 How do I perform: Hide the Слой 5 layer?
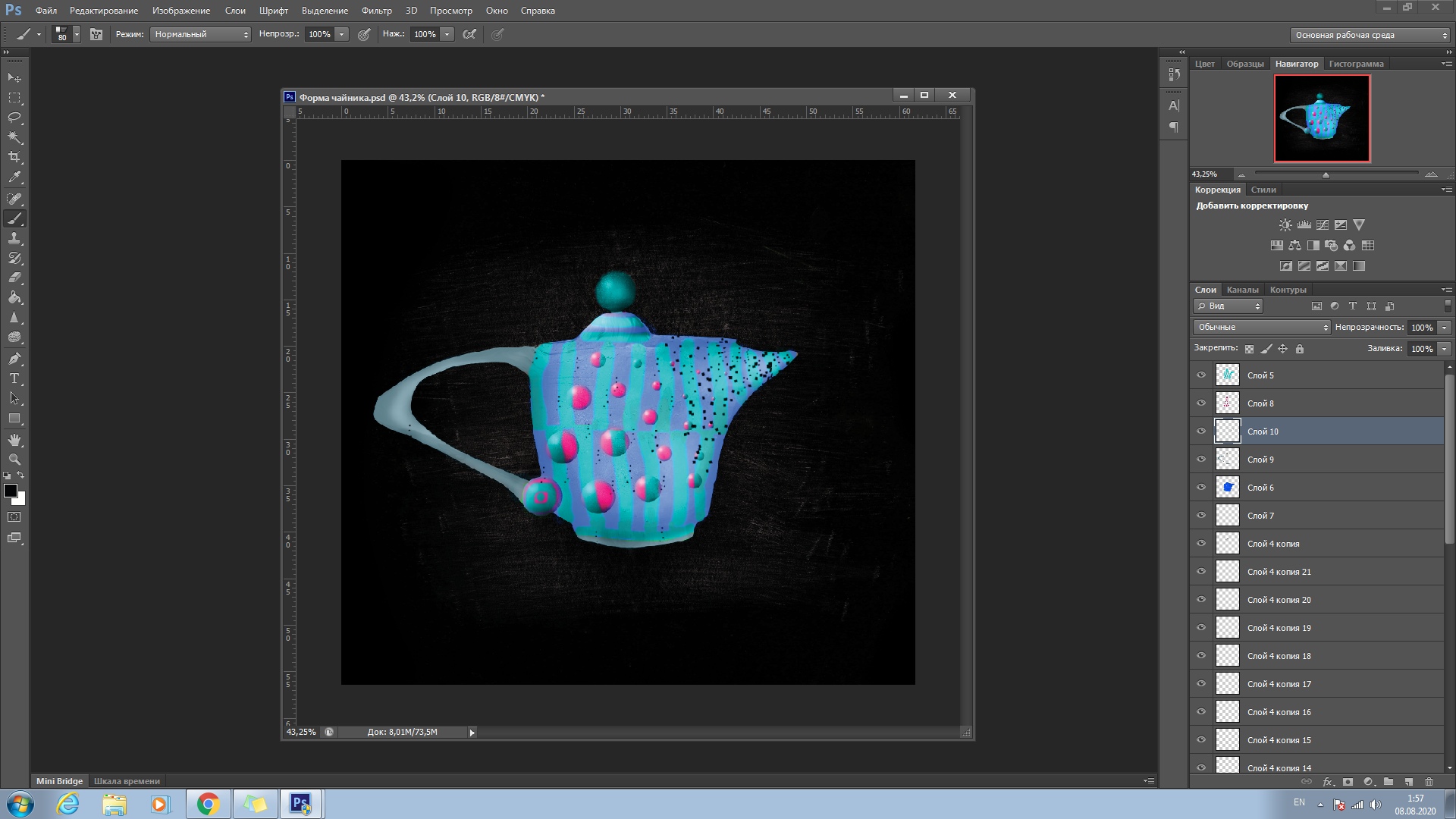click(1201, 375)
